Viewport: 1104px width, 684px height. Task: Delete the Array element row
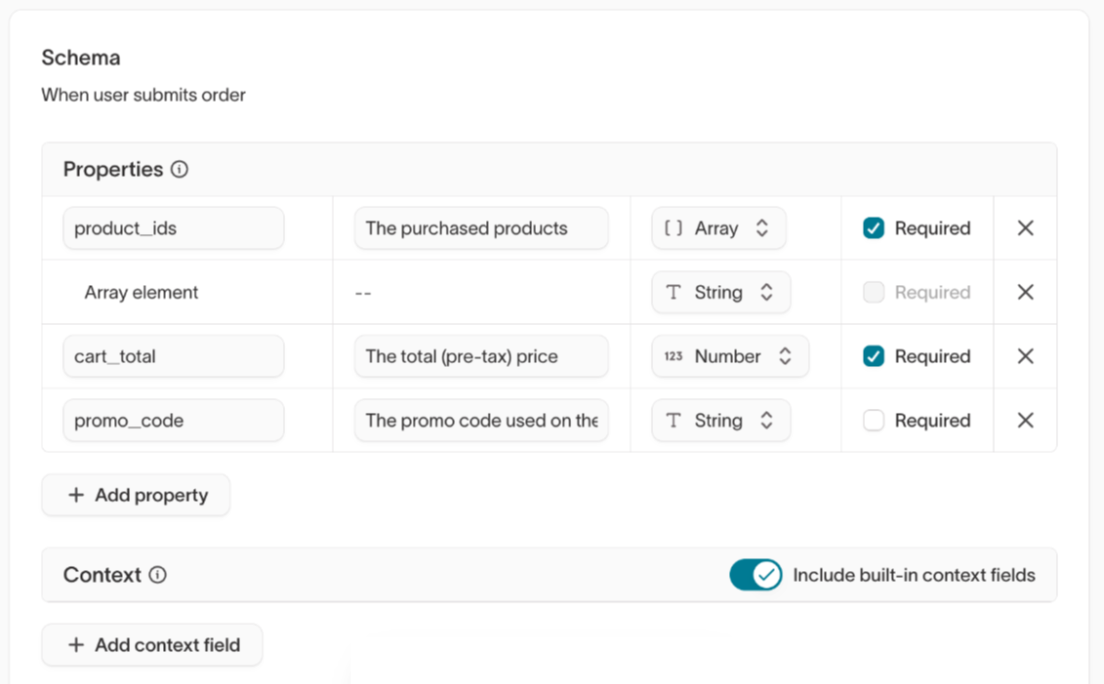coord(1025,292)
